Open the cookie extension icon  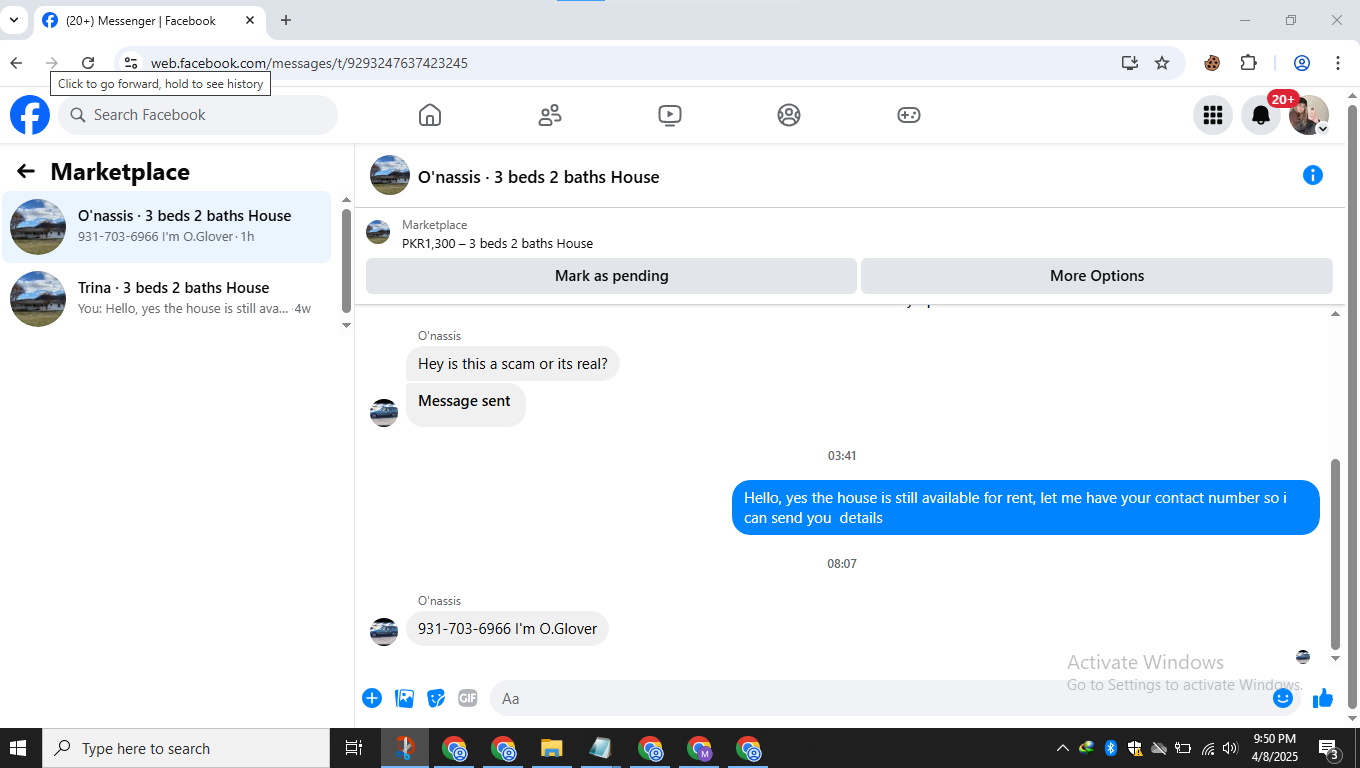[1212, 63]
